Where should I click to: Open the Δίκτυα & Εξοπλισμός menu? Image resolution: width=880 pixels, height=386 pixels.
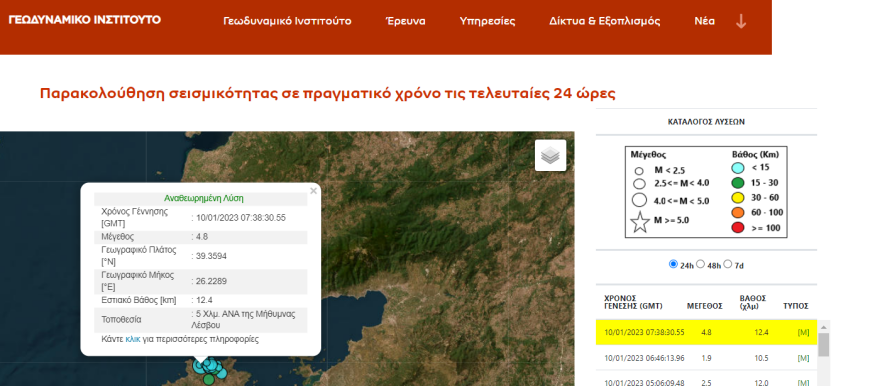point(604,21)
